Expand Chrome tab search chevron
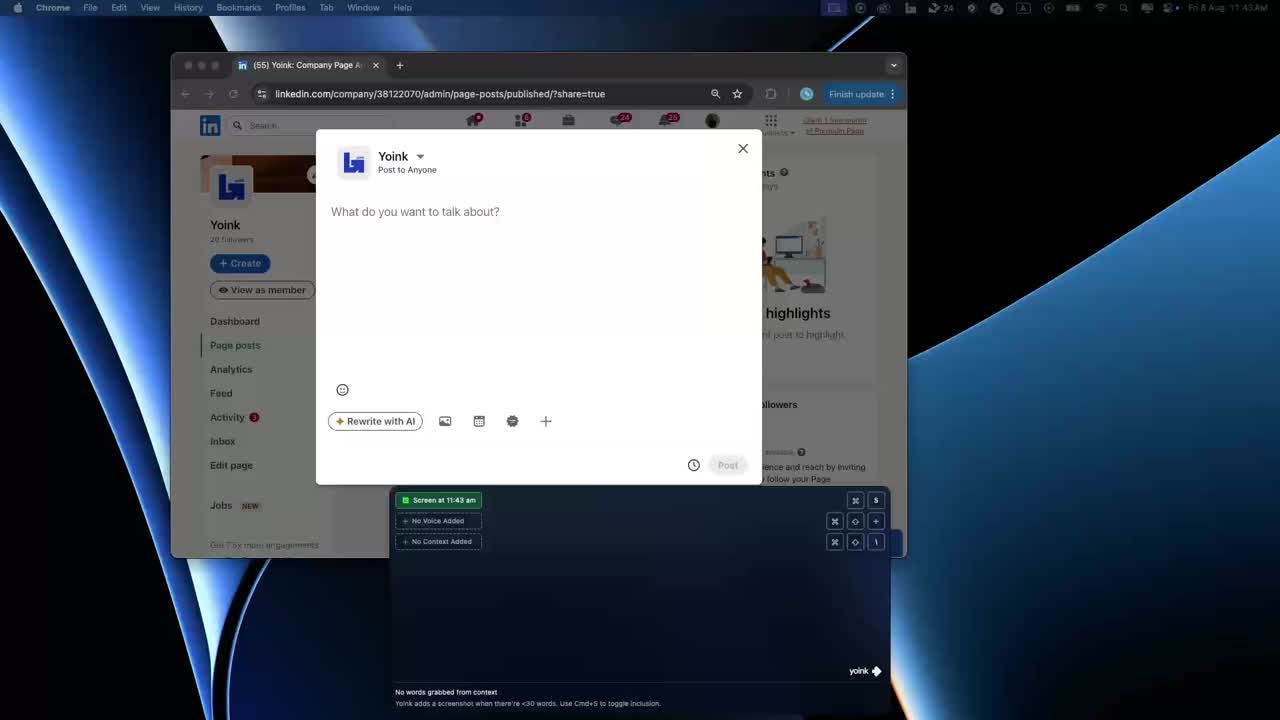The height and width of the screenshot is (720, 1280). click(893, 65)
